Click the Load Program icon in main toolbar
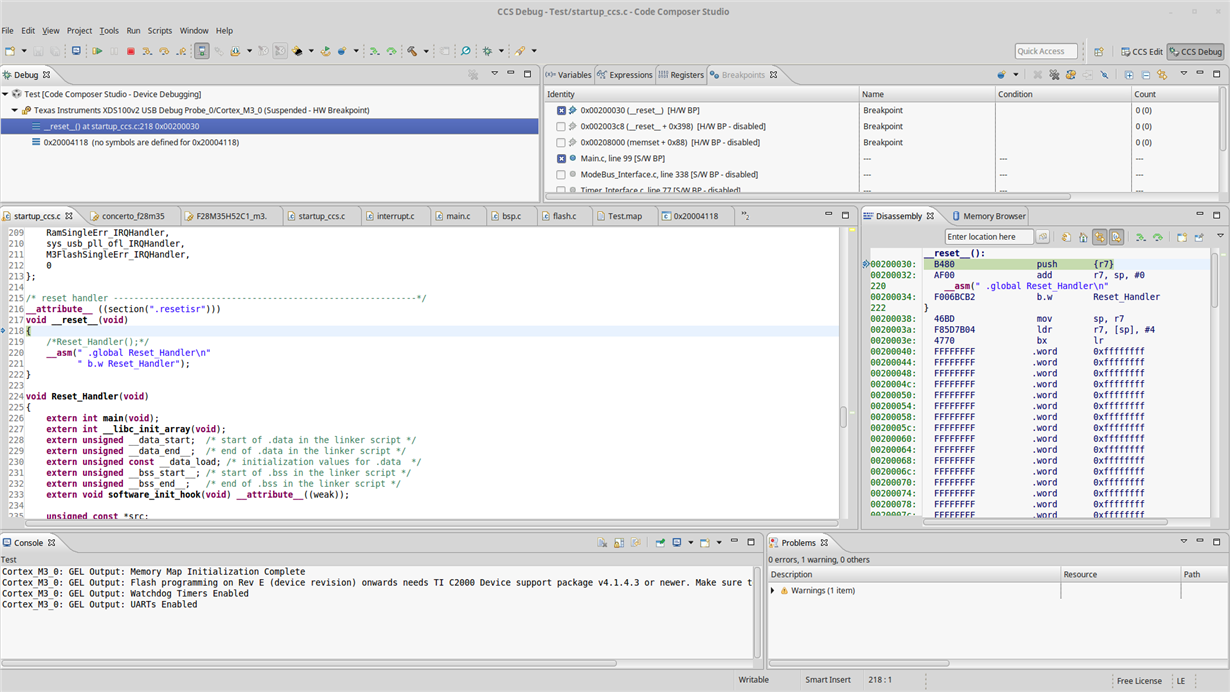Image resolution: width=1230 pixels, height=692 pixels. (234, 50)
